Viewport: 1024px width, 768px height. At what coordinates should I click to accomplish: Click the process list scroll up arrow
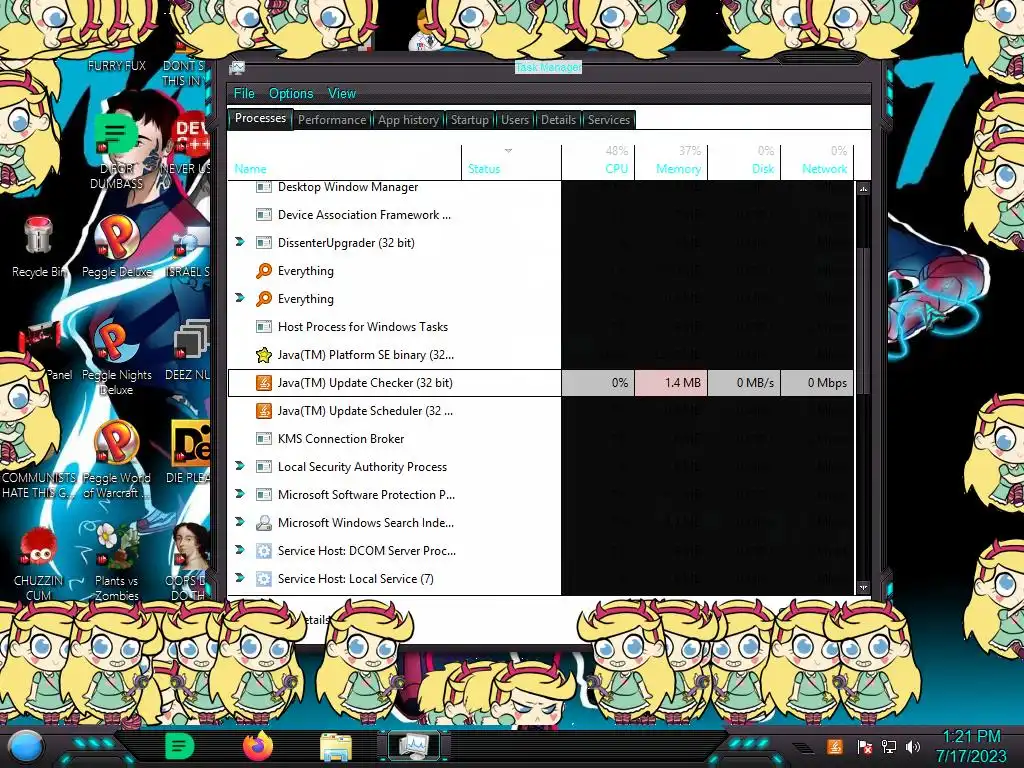[863, 189]
